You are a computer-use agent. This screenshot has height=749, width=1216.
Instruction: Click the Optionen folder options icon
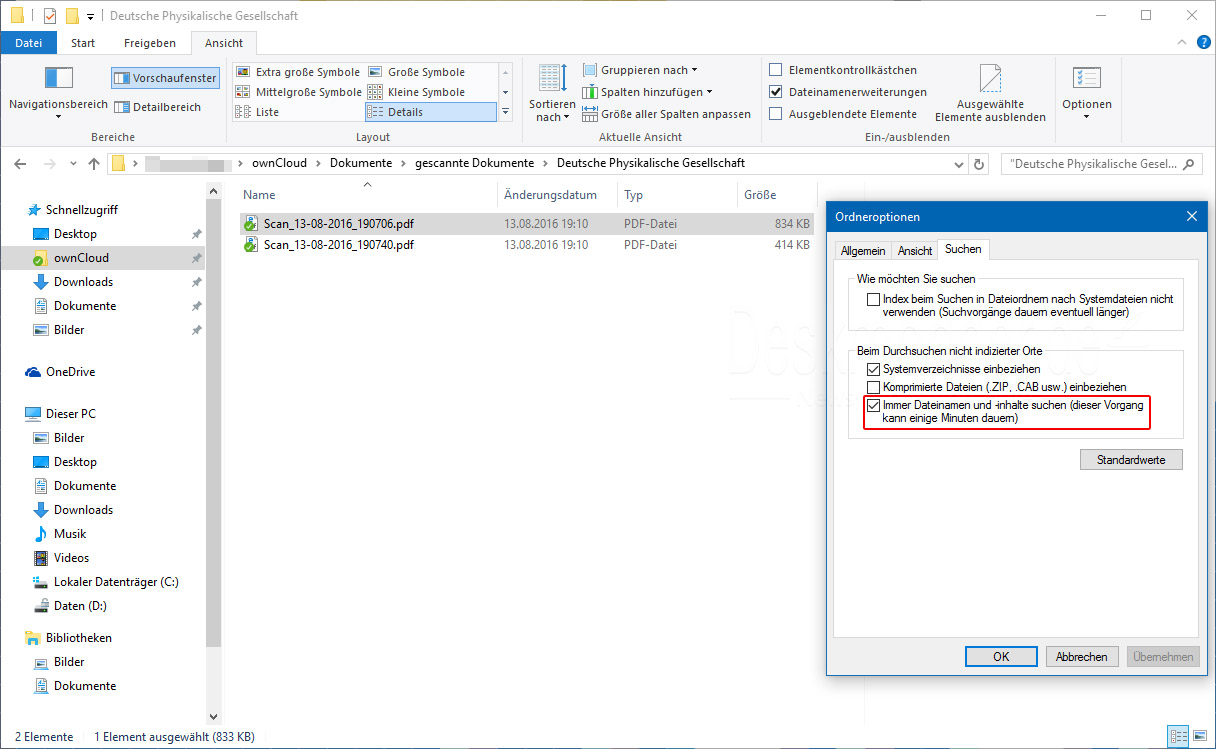point(1086,78)
